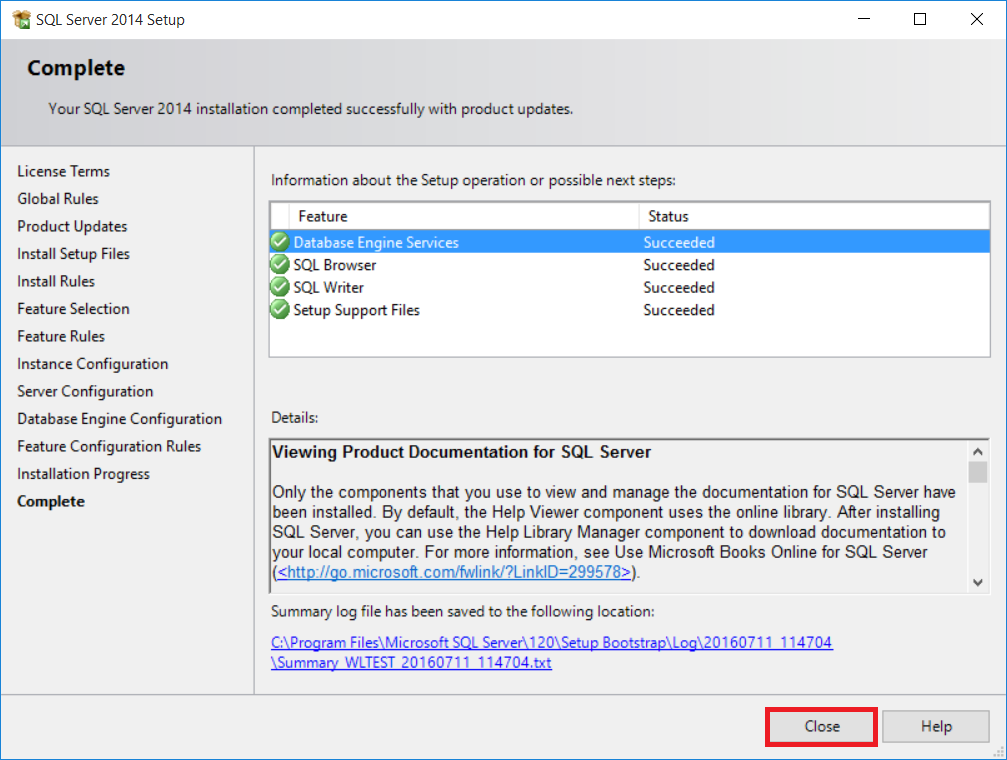
Task: Open the Help button
Action: tap(936, 727)
